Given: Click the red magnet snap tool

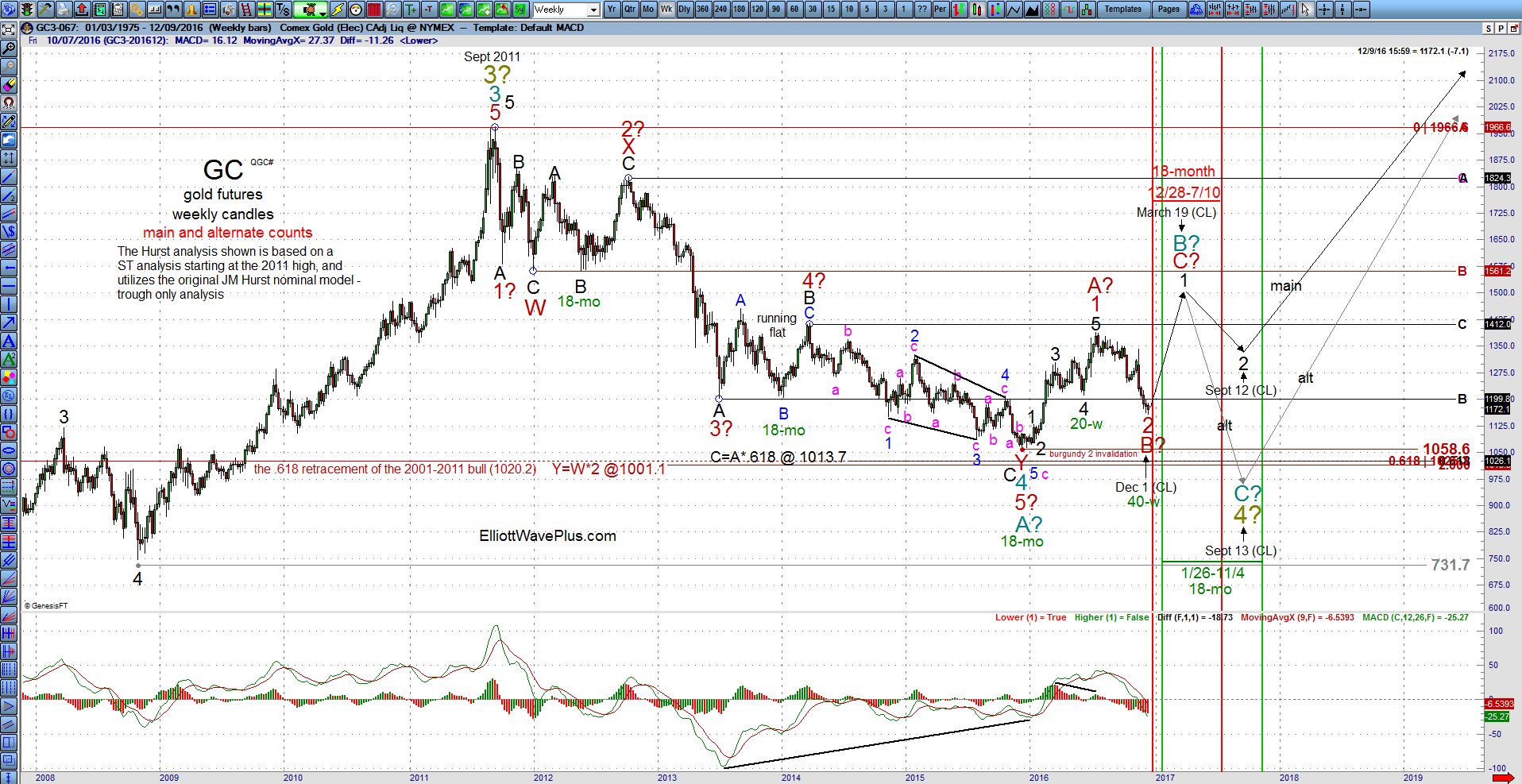Looking at the screenshot, I should tap(9, 103).
